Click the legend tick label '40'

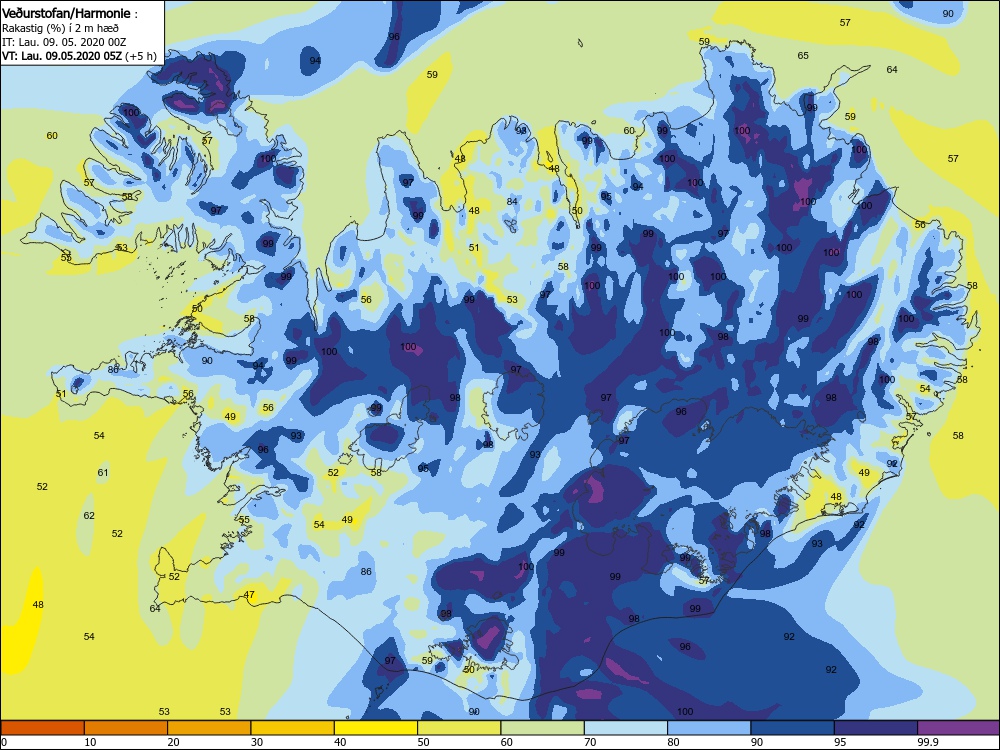(340, 742)
